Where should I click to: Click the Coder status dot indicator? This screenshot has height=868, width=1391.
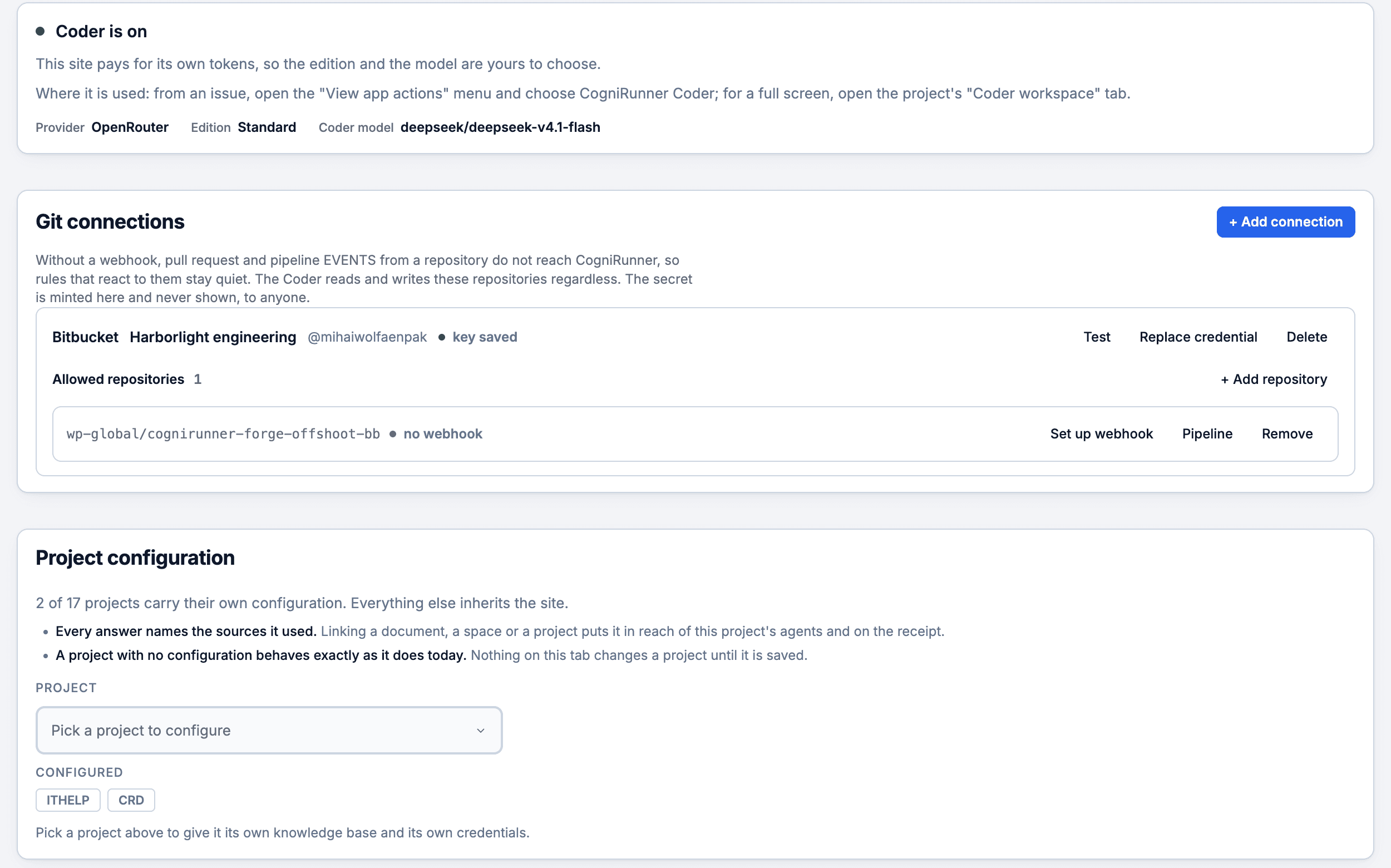(x=40, y=31)
